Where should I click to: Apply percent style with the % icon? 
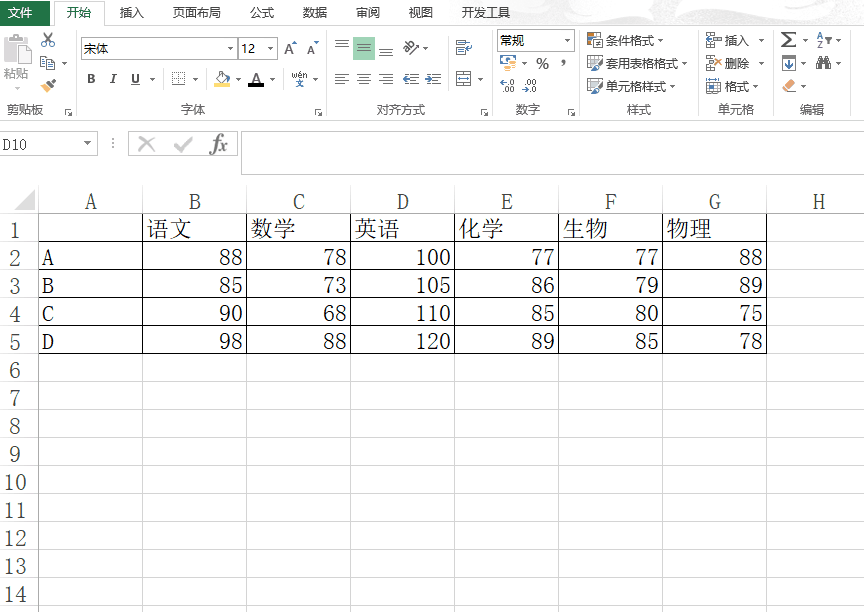(x=543, y=64)
